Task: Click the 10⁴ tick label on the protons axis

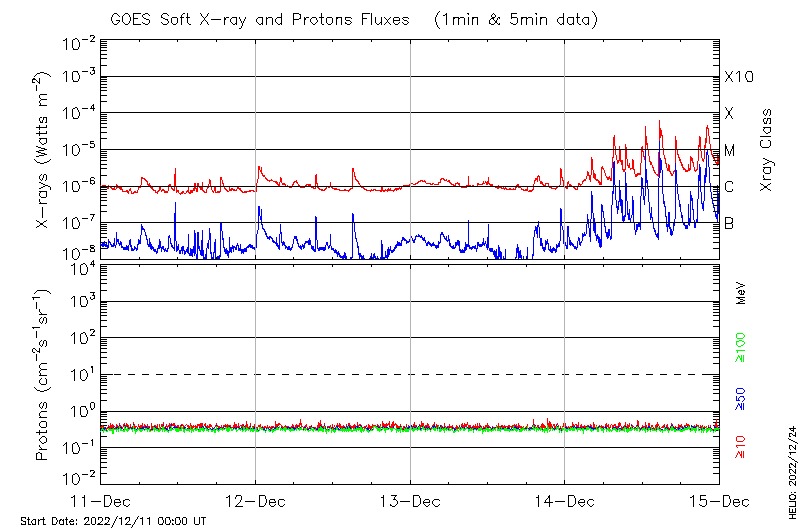Action: click(80, 267)
